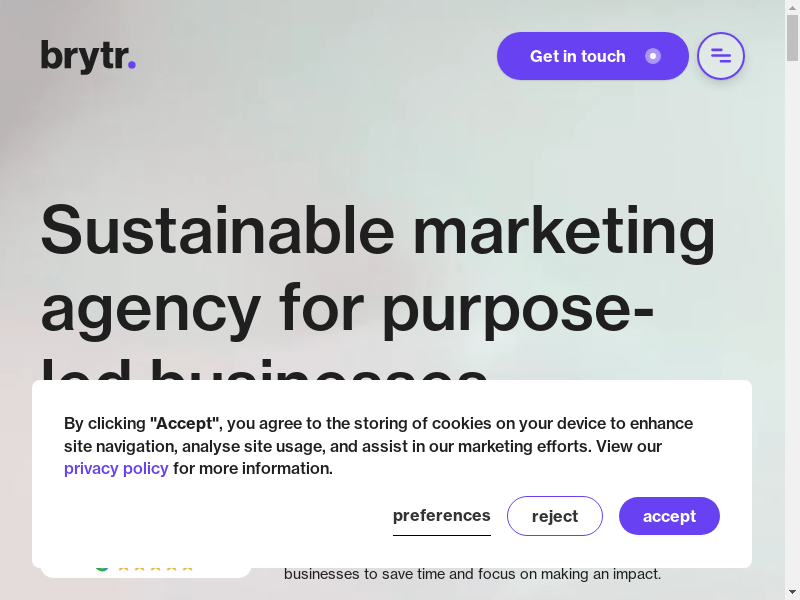800x600 pixels.
Task: Reject cookies in the consent banner
Action: coord(555,516)
